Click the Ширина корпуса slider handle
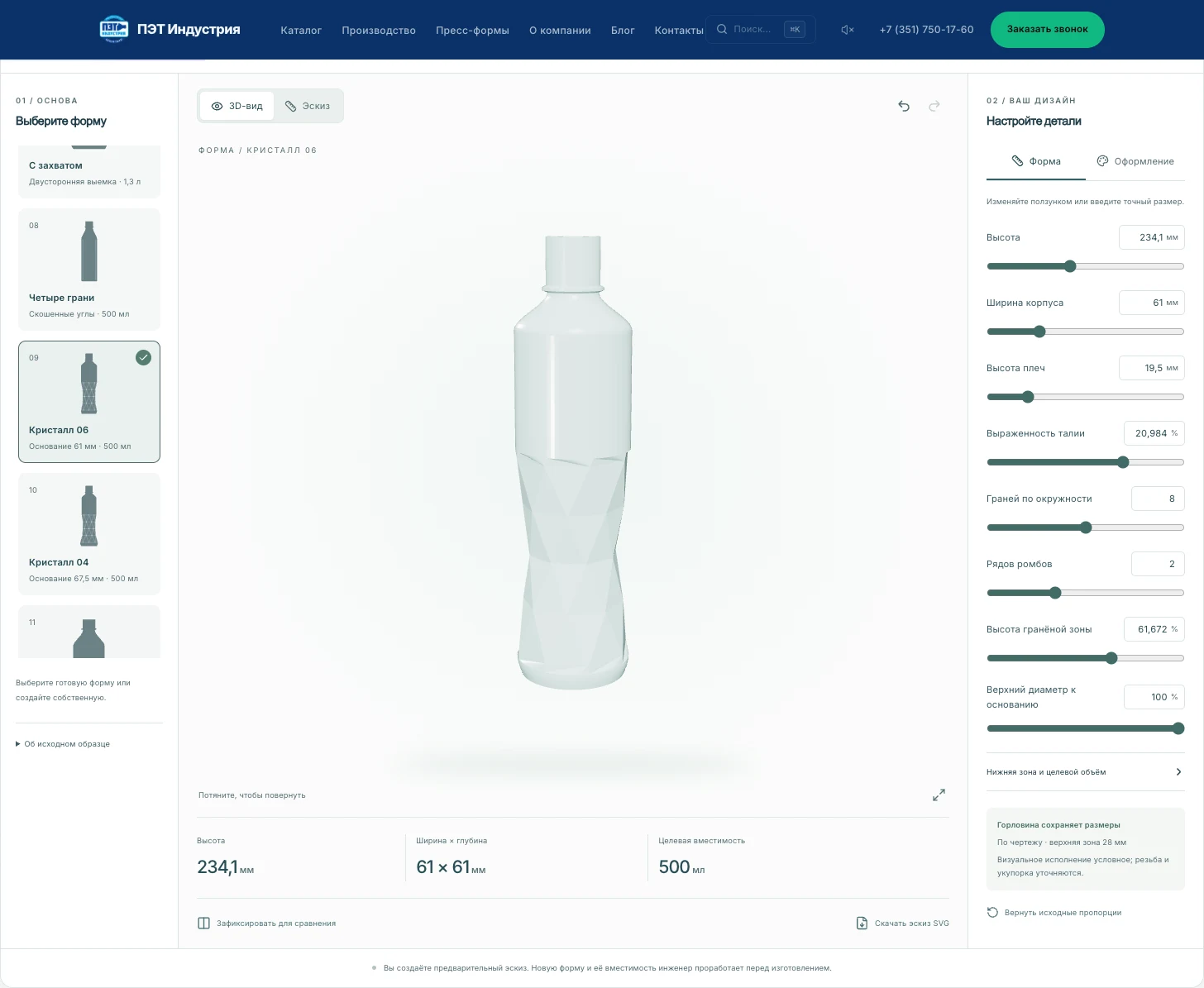Image resolution: width=1204 pixels, height=988 pixels. (1039, 332)
